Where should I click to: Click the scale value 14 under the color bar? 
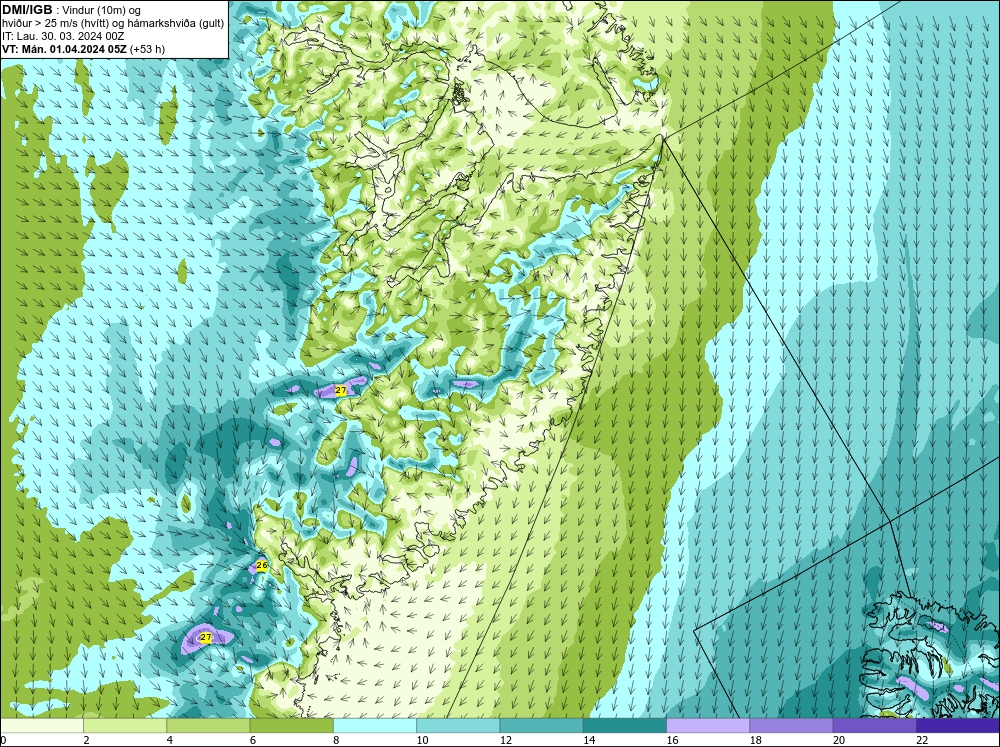point(589,740)
